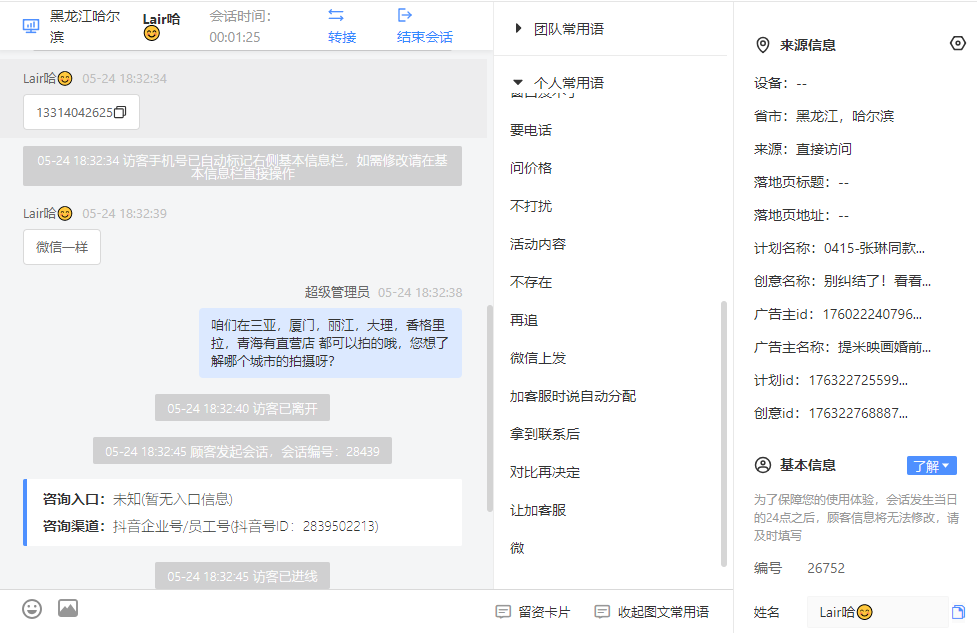
Task: Click the 超级管理员 reply about 三亚 厦门 丽江
Action: [x=330, y=343]
